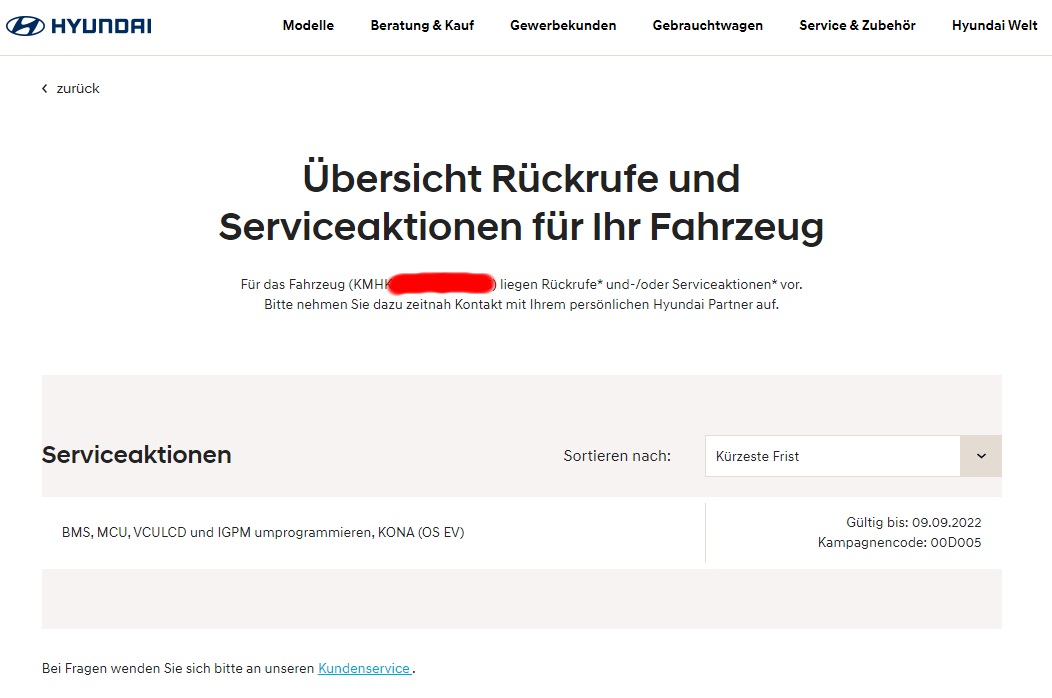Click the Sortieren nach label
Viewport: 1052px width, 698px height.
tap(617, 456)
